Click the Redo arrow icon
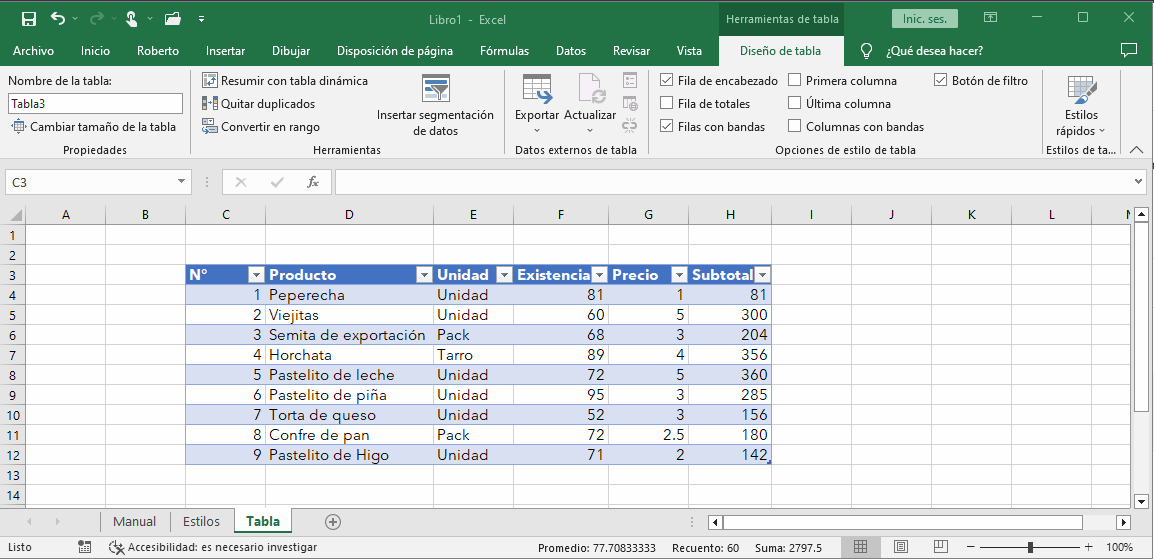This screenshot has height=559, width=1154. [x=97, y=18]
